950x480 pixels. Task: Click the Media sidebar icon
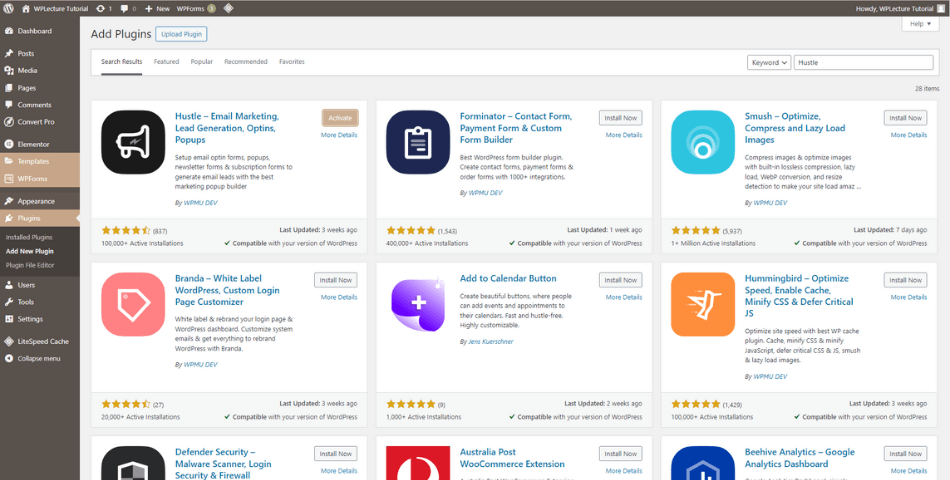point(9,70)
